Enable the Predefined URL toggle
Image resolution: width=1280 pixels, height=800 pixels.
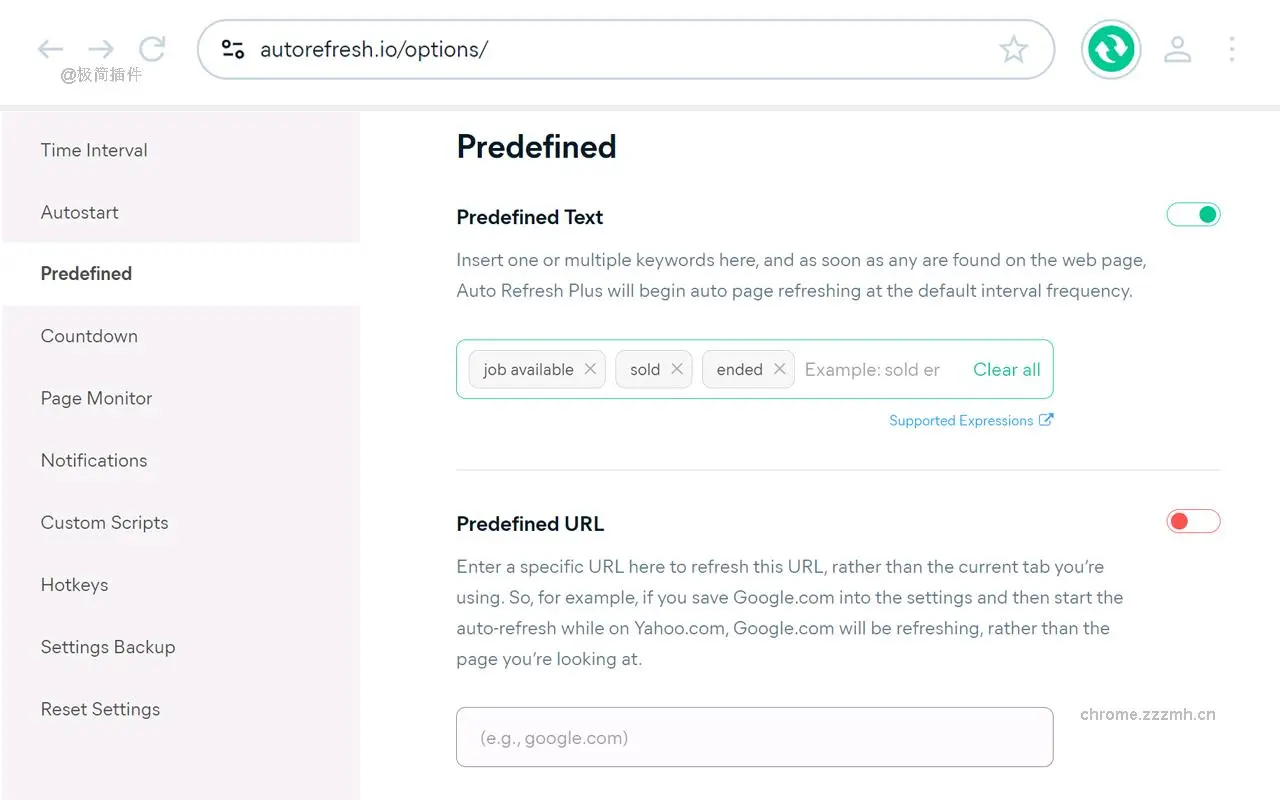[1193, 521]
